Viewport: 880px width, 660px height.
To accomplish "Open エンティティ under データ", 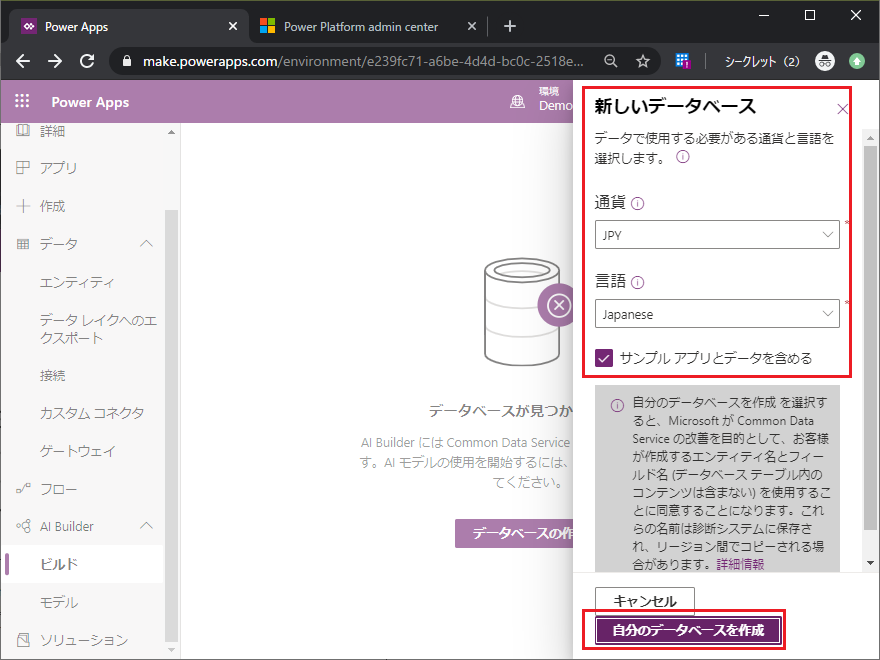I will tap(77, 282).
